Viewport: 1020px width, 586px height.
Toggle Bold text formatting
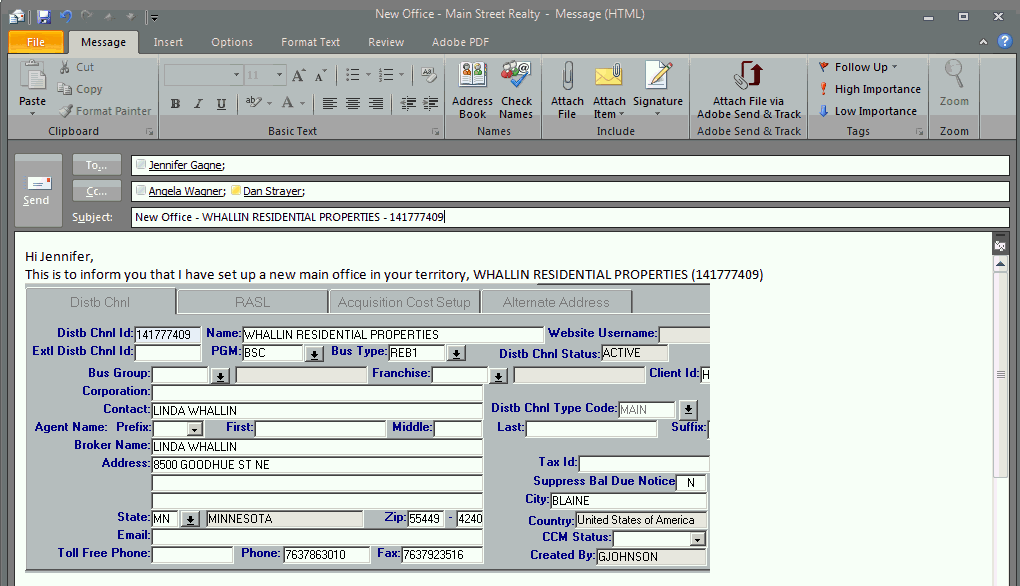(x=175, y=104)
